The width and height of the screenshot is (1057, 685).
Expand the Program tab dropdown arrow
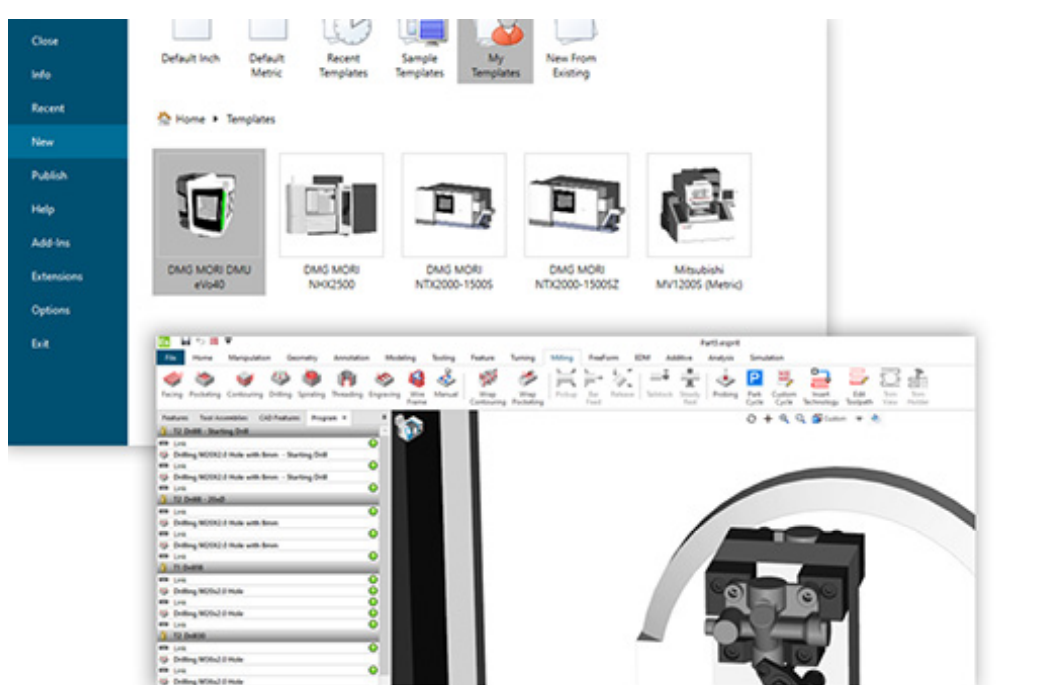[344, 418]
